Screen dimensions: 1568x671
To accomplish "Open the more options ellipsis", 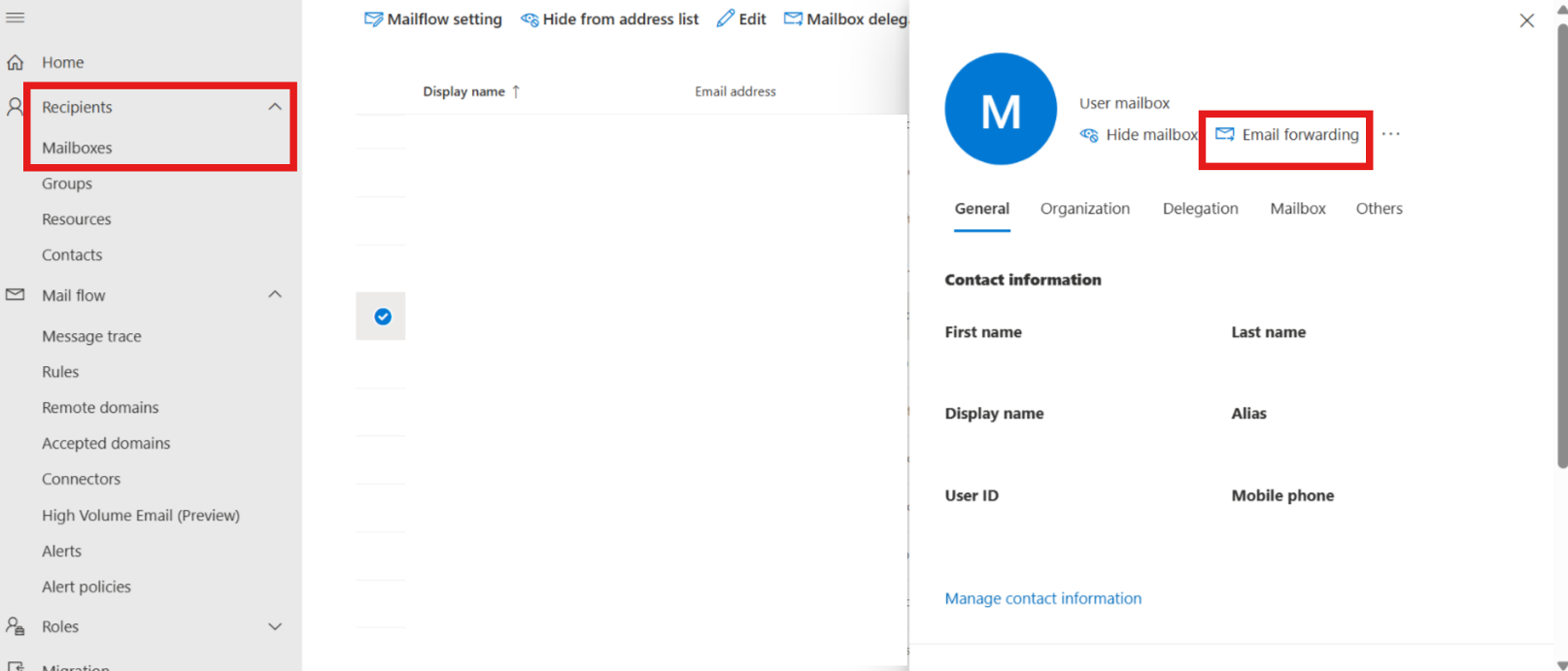I will click(1391, 134).
